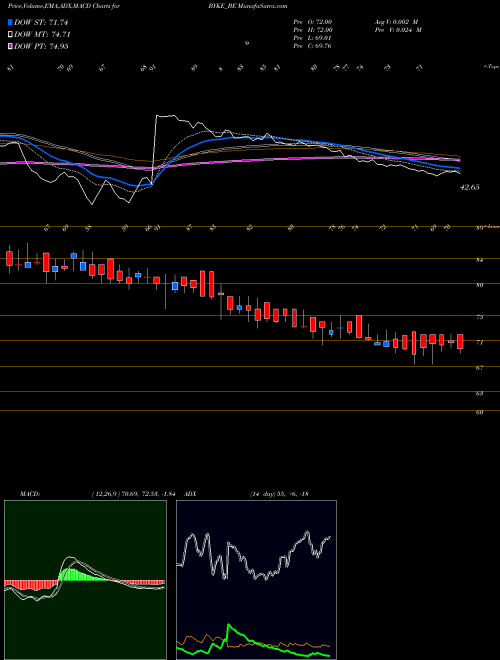Open the MACD histogram panel

click(x=85, y=580)
